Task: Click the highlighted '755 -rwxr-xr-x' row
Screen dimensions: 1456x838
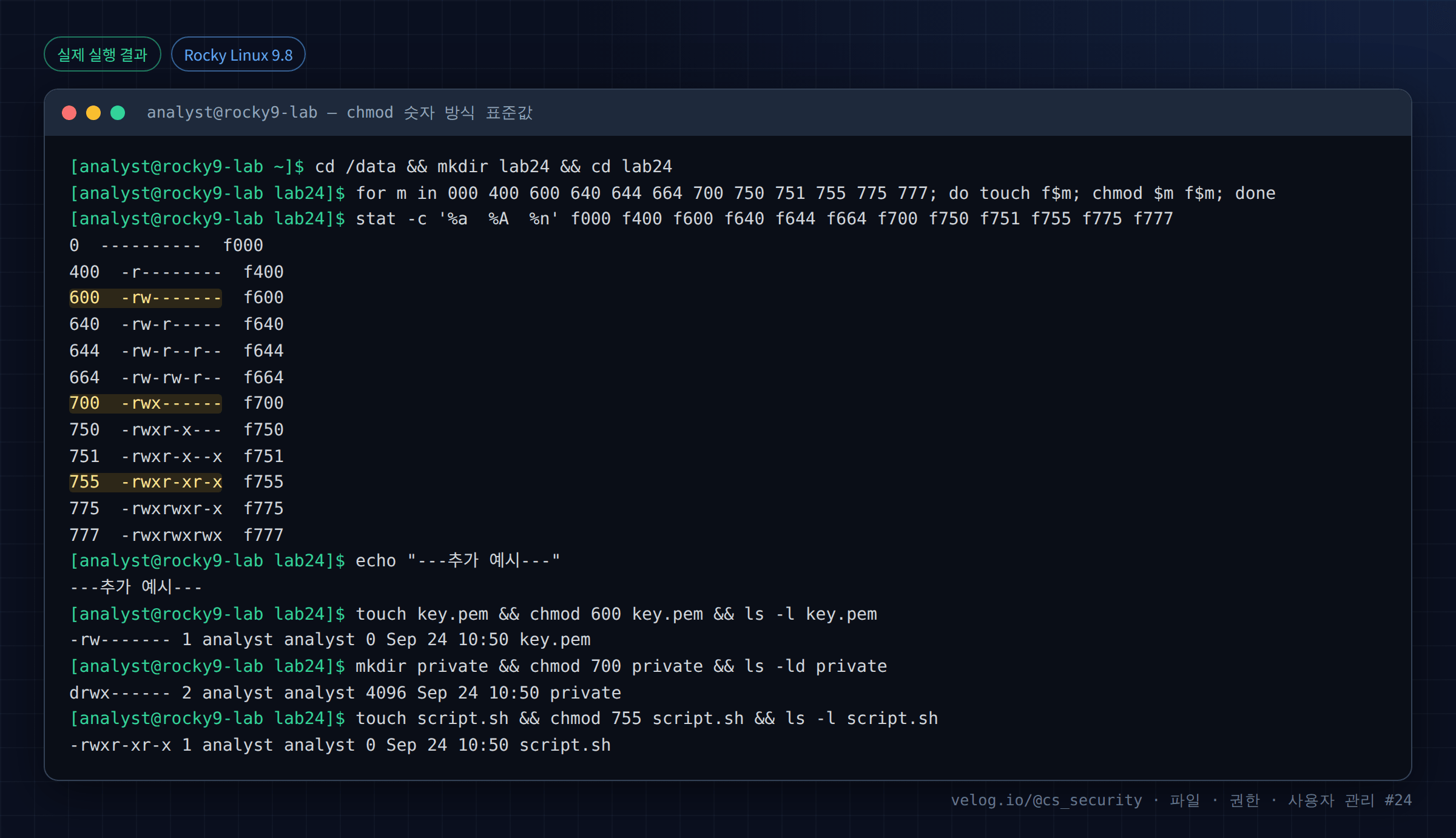Action: [x=177, y=481]
